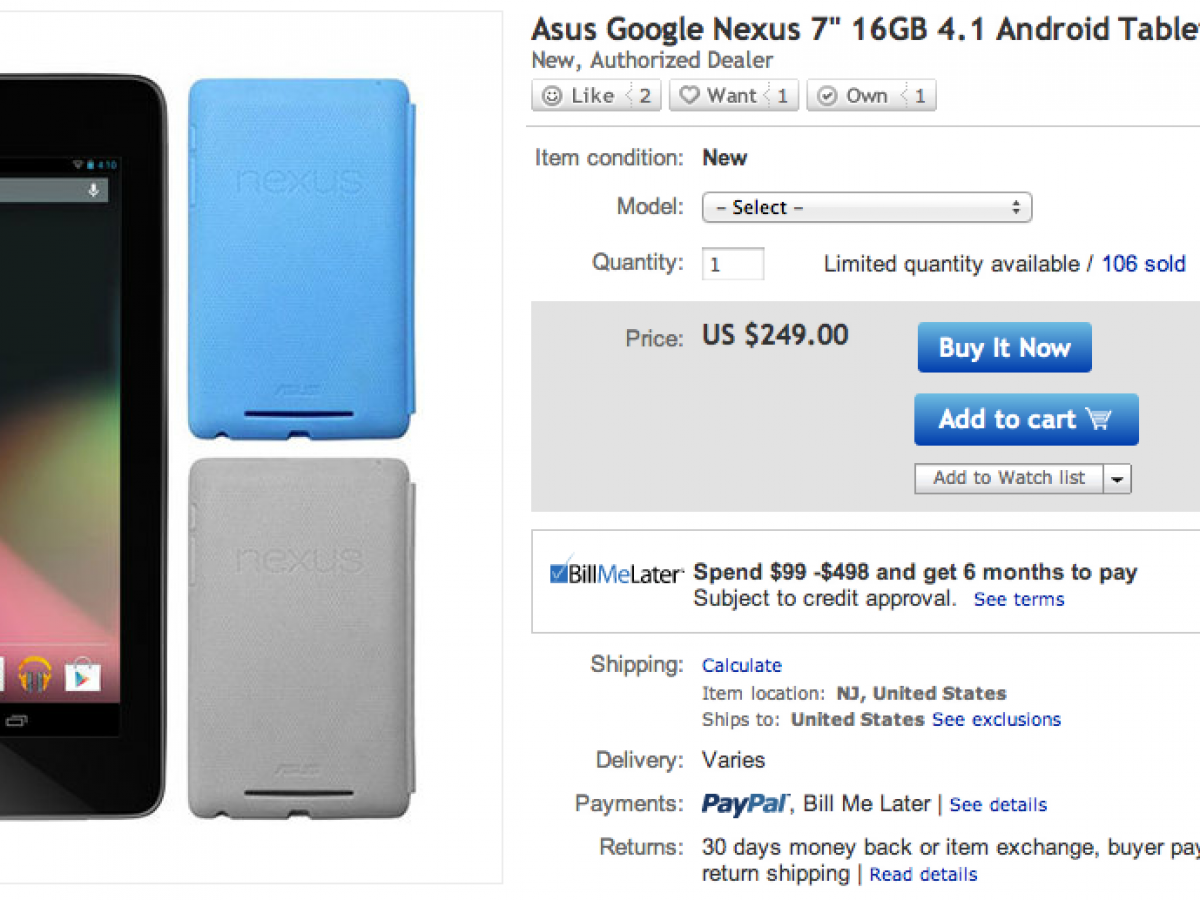Click the Own checkmark icon
This screenshot has height=900, width=1200.
tap(827, 96)
